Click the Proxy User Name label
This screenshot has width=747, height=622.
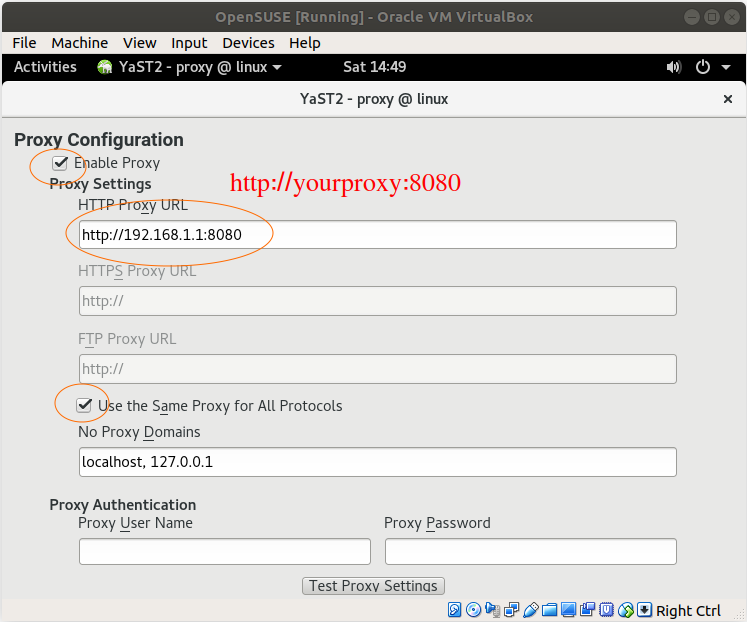tap(135, 523)
